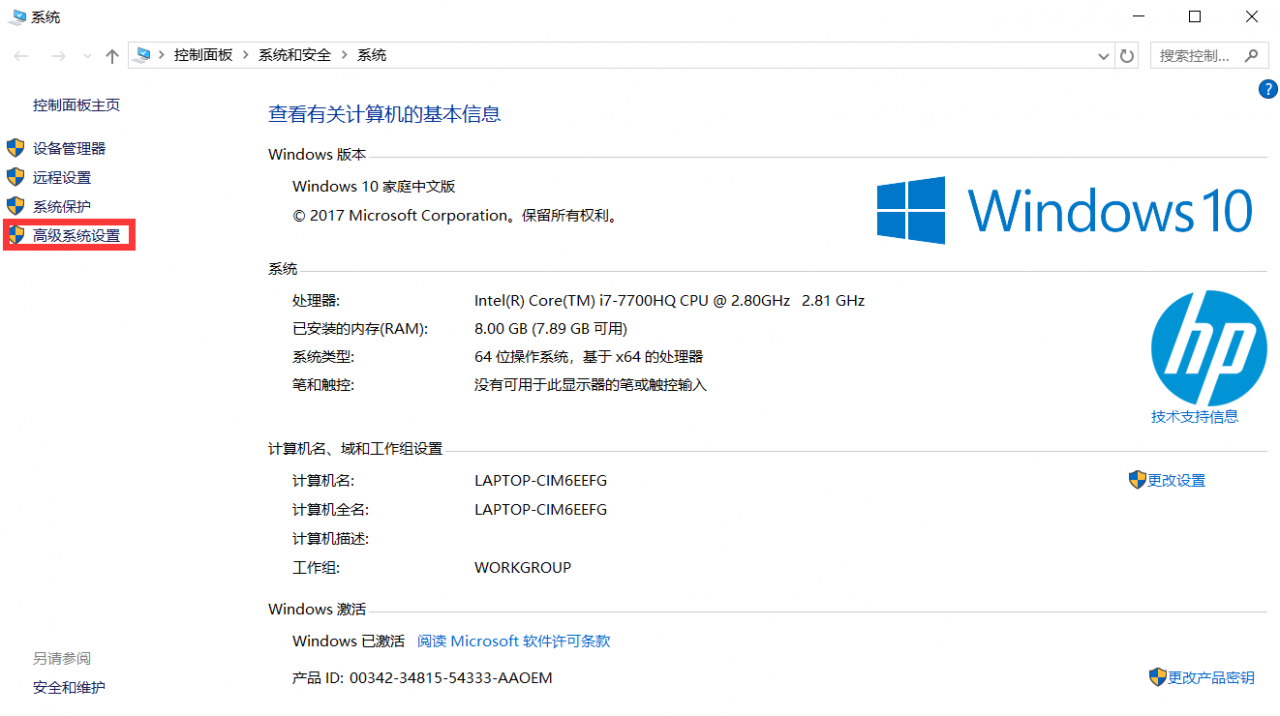Click the back navigation arrow
1280x716 pixels.
[20, 56]
